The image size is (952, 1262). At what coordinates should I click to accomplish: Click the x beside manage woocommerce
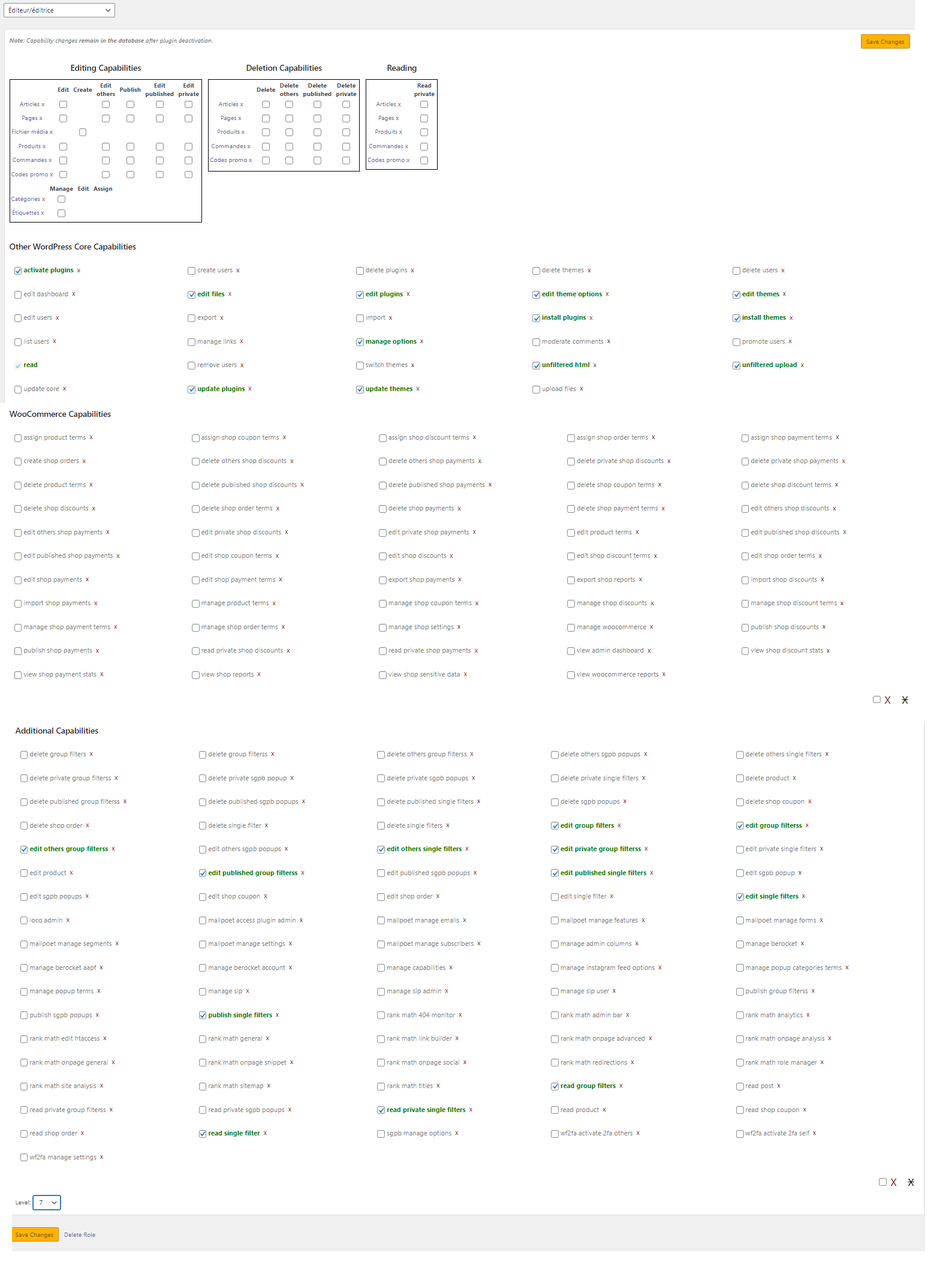pos(652,627)
